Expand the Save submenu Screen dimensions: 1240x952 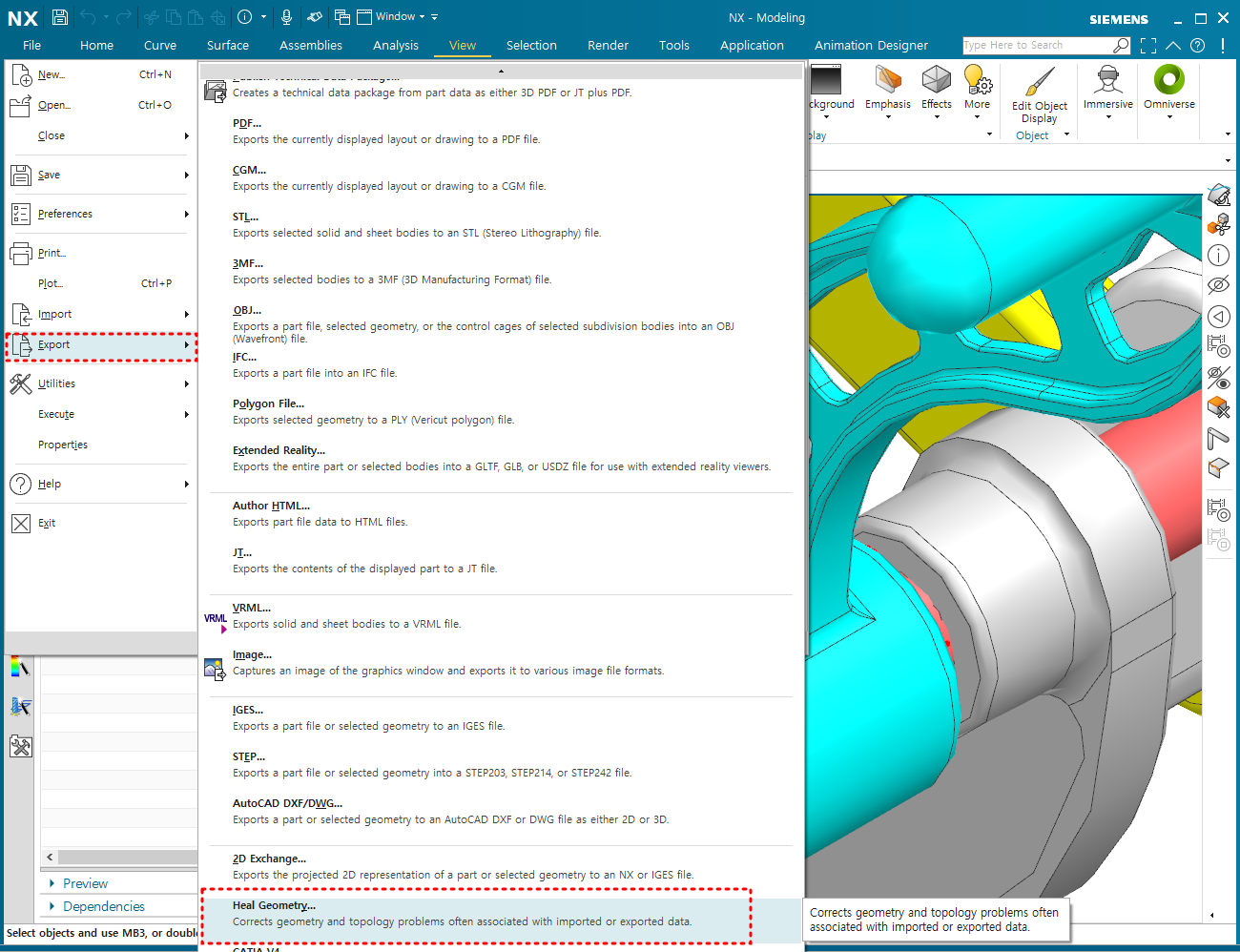(100, 175)
